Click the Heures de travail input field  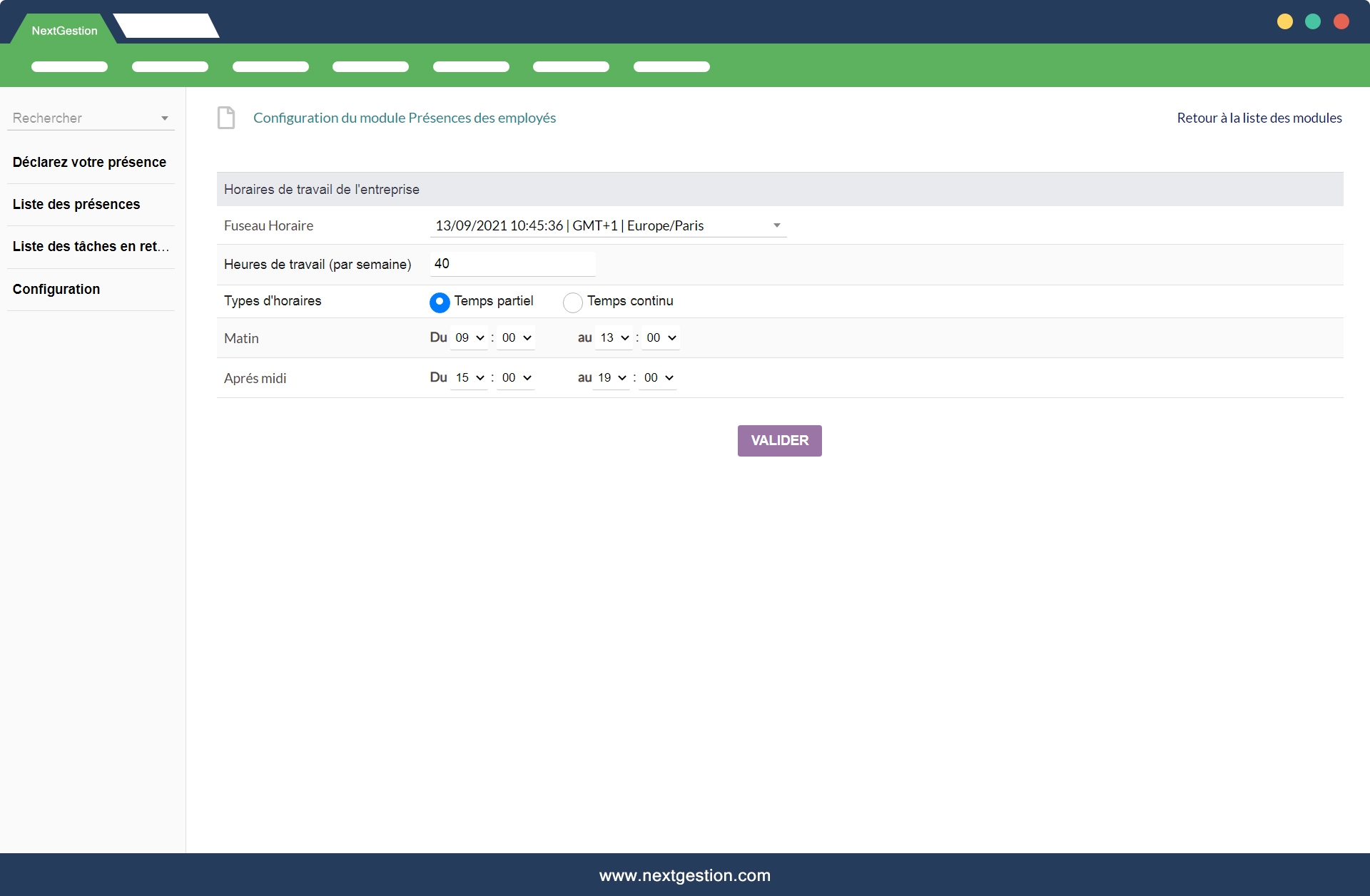point(512,264)
